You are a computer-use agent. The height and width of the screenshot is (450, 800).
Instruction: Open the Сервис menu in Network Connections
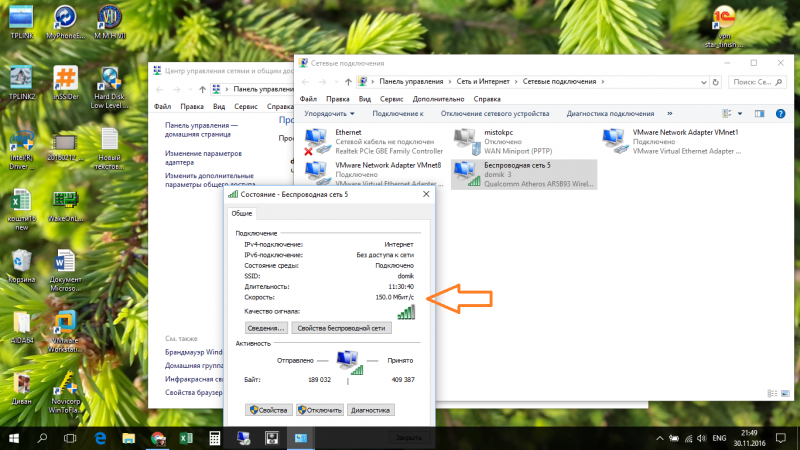tap(392, 99)
